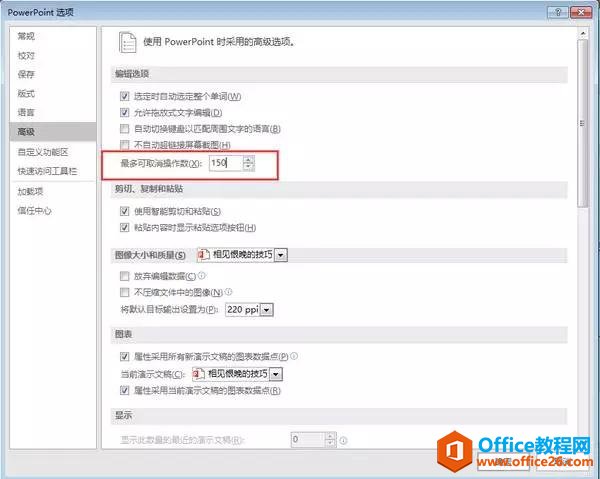Click the scrollbar up arrow

coord(583,33)
